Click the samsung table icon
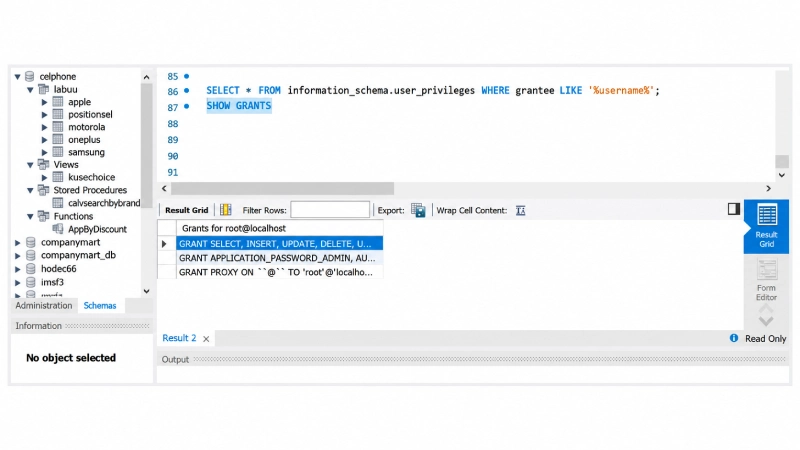This screenshot has width=800, height=450. click(x=58, y=152)
